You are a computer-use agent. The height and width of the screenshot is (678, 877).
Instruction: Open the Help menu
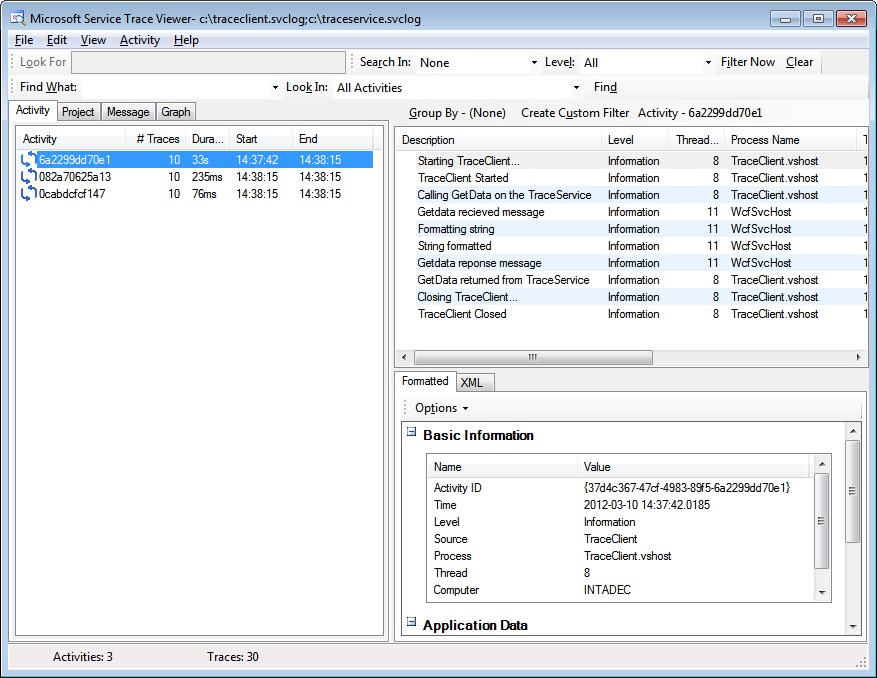(x=186, y=40)
